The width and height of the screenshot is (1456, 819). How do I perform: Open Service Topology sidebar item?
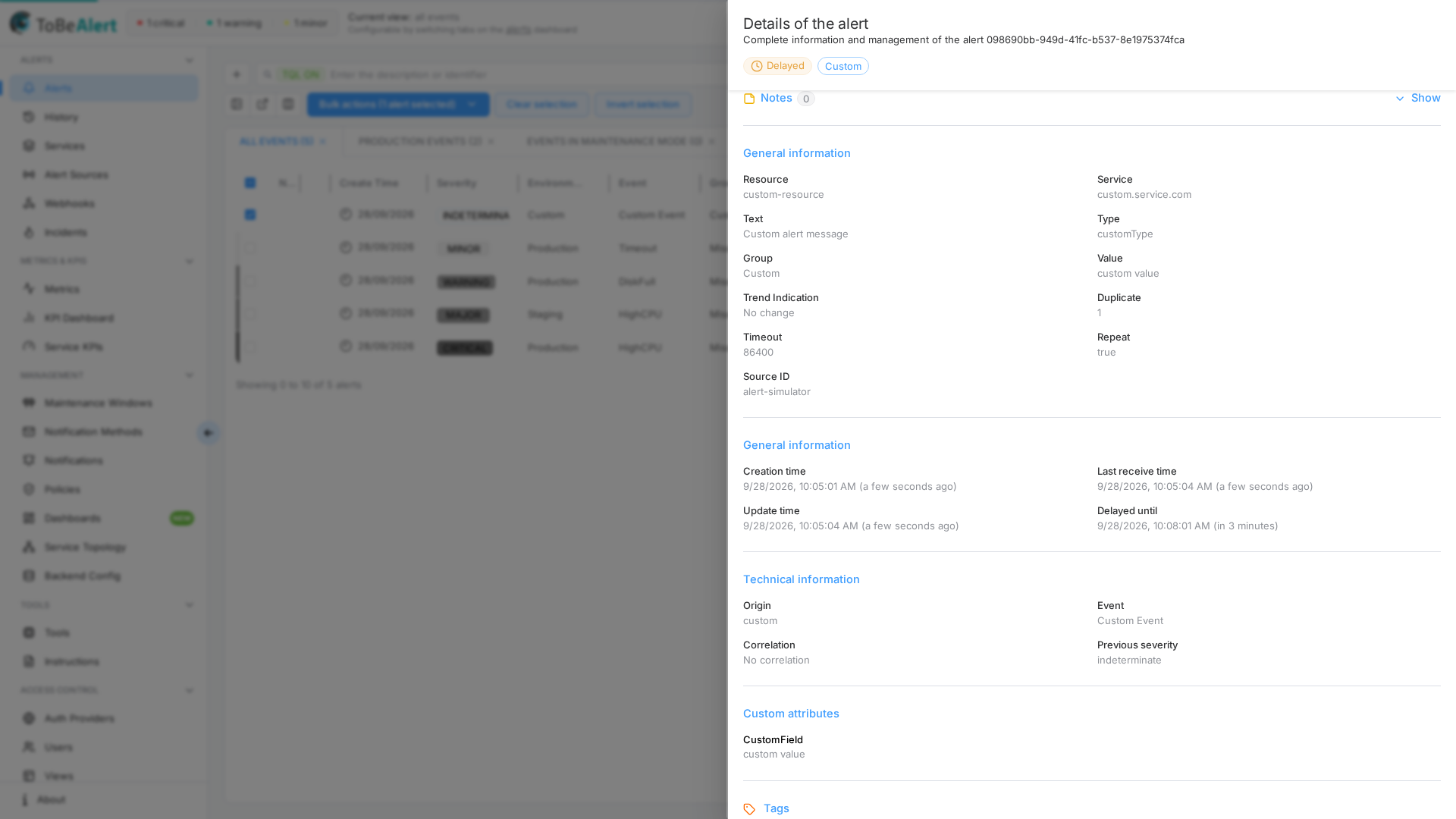point(103,547)
